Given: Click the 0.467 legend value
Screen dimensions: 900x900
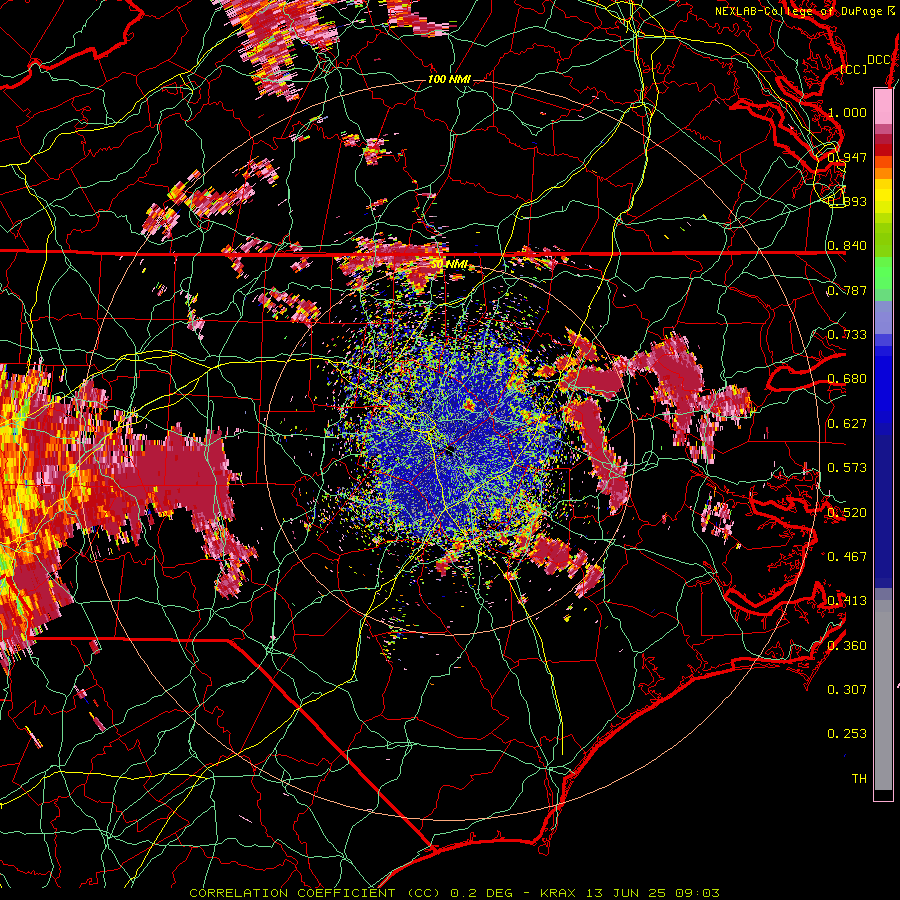Looking at the screenshot, I should pos(847,556).
